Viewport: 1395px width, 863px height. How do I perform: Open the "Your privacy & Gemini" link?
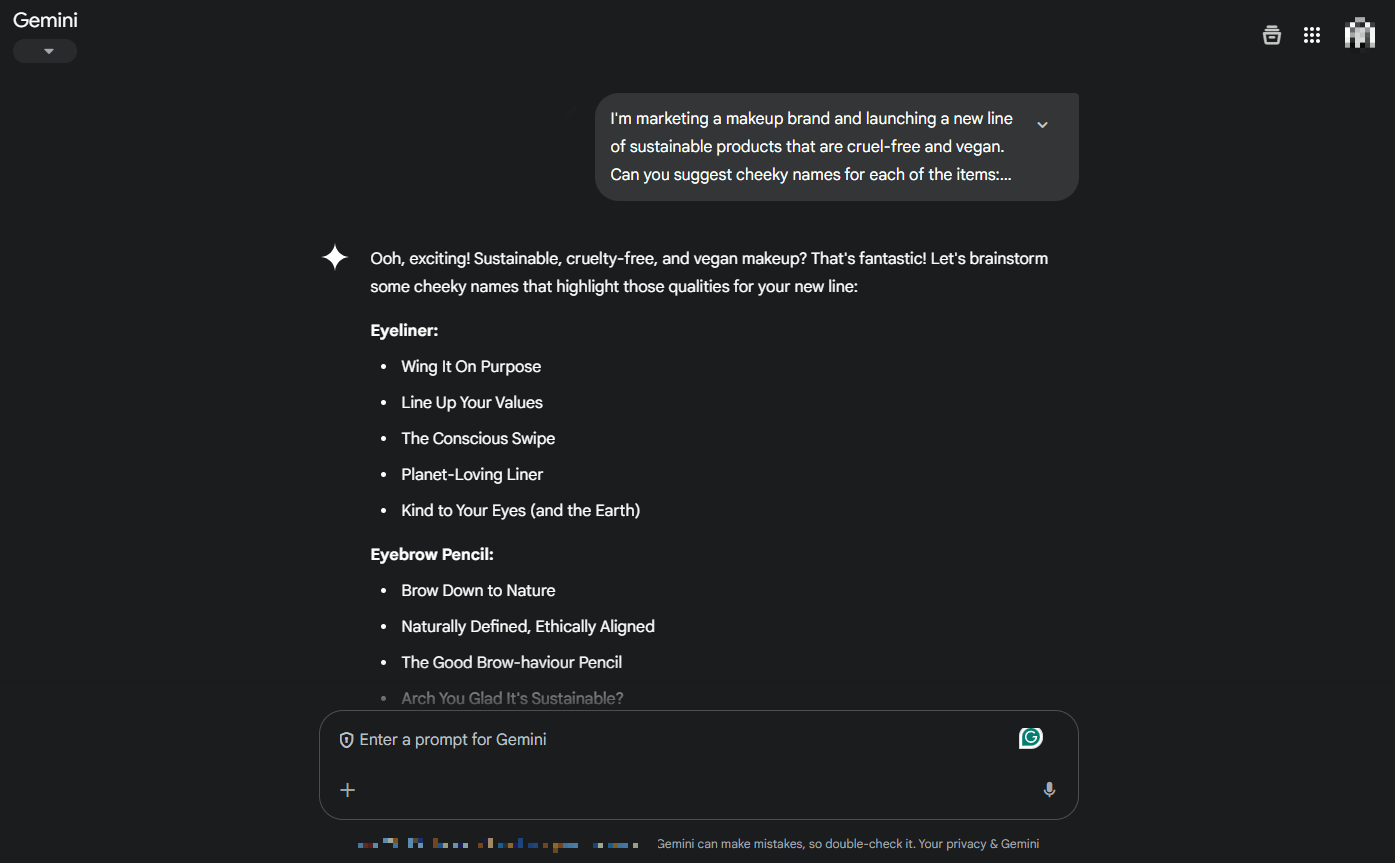(979, 844)
